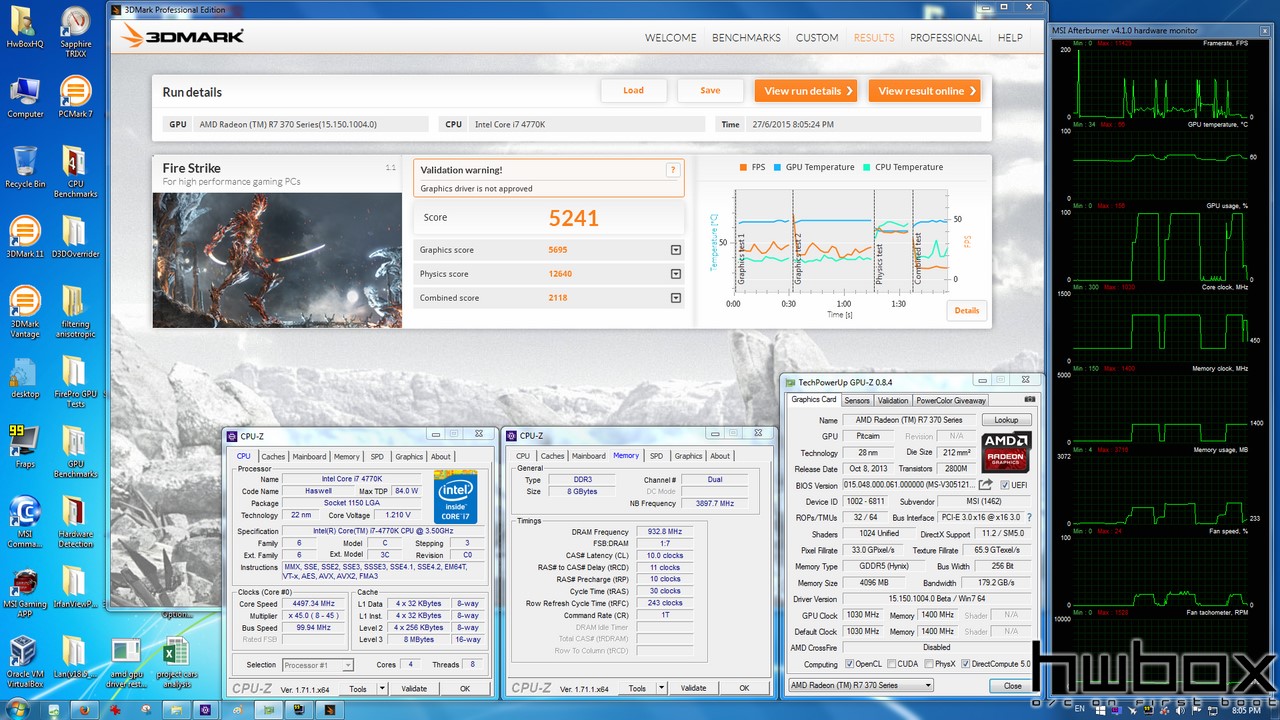Launch 3DMark 11 desktop shortcut
1280x720 pixels.
pos(24,237)
